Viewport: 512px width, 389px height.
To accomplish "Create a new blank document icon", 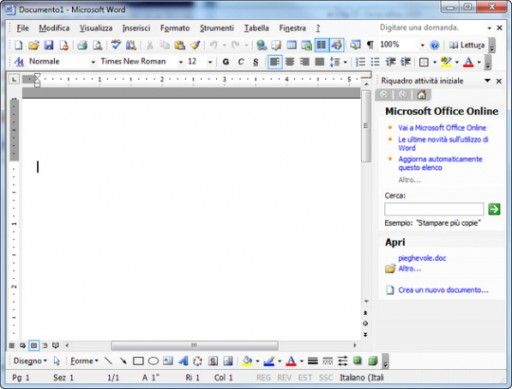I will pos(18,45).
